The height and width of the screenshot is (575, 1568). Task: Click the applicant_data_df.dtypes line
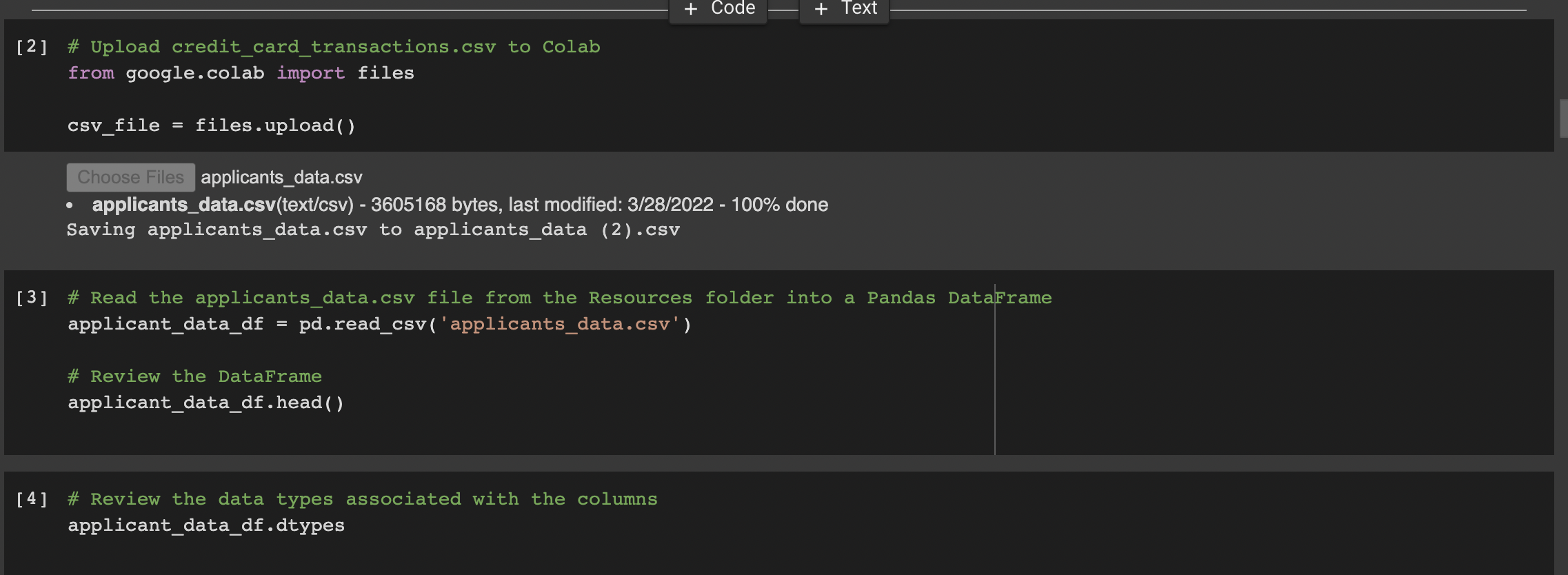pyautogui.click(x=205, y=525)
